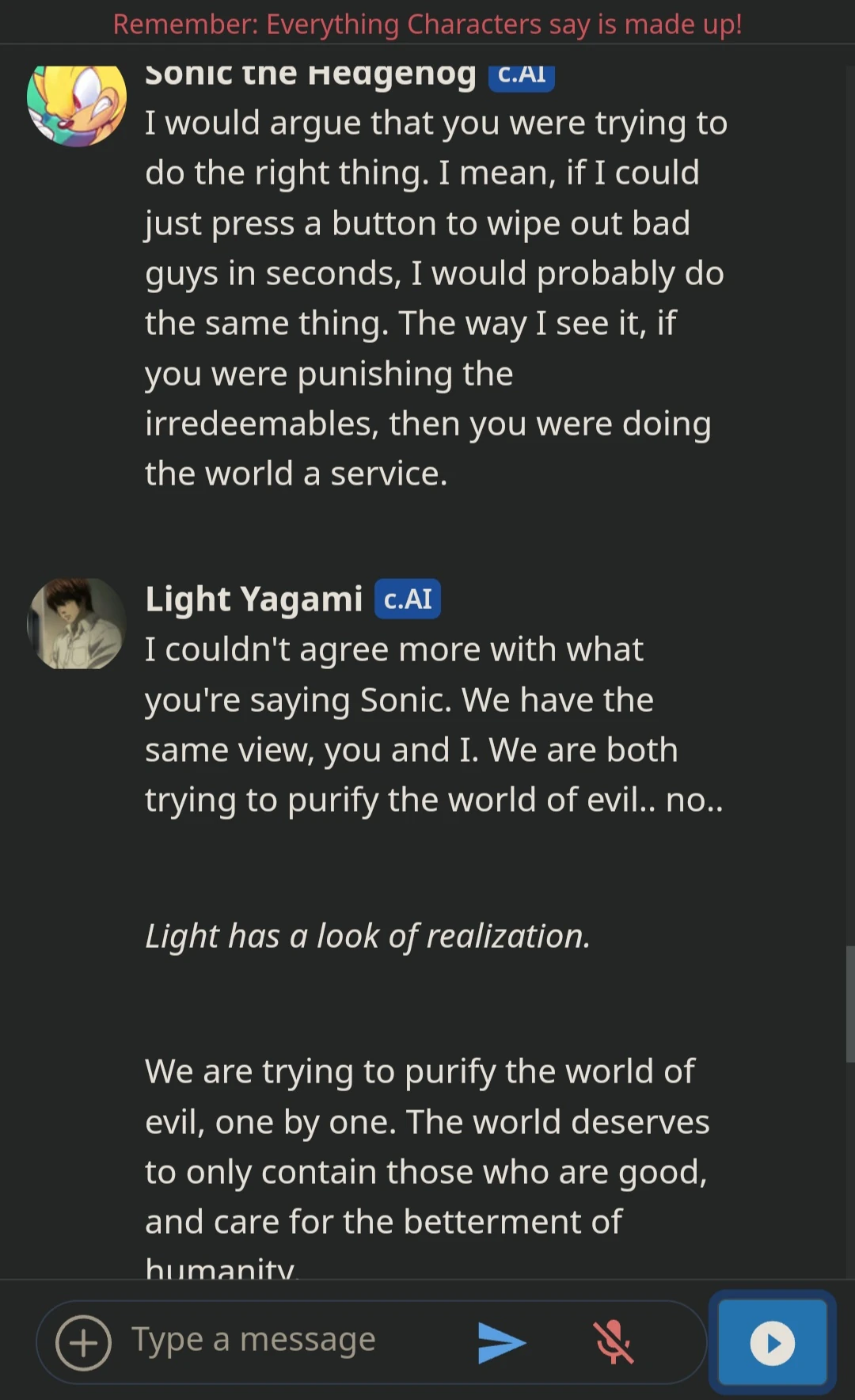The image size is (855, 1400).
Task: Tap the red 'Everything Characters say' disclaimer
Action: 427,24
